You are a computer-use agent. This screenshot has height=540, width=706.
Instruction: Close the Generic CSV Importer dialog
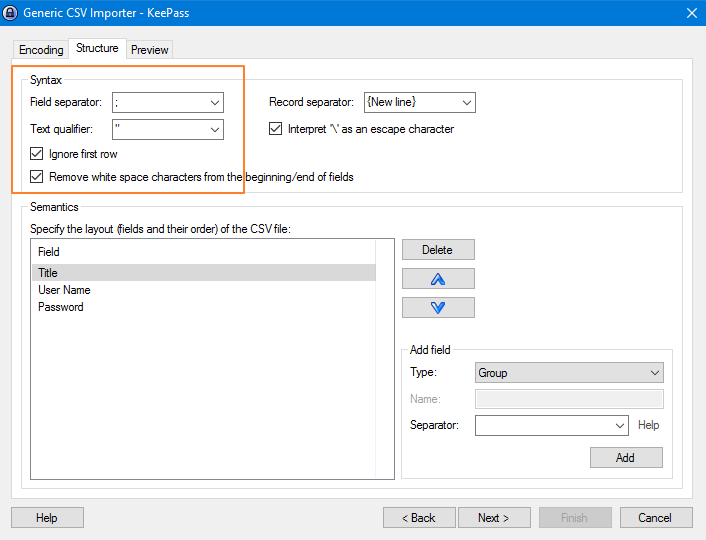pyautogui.click(x=691, y=12)
